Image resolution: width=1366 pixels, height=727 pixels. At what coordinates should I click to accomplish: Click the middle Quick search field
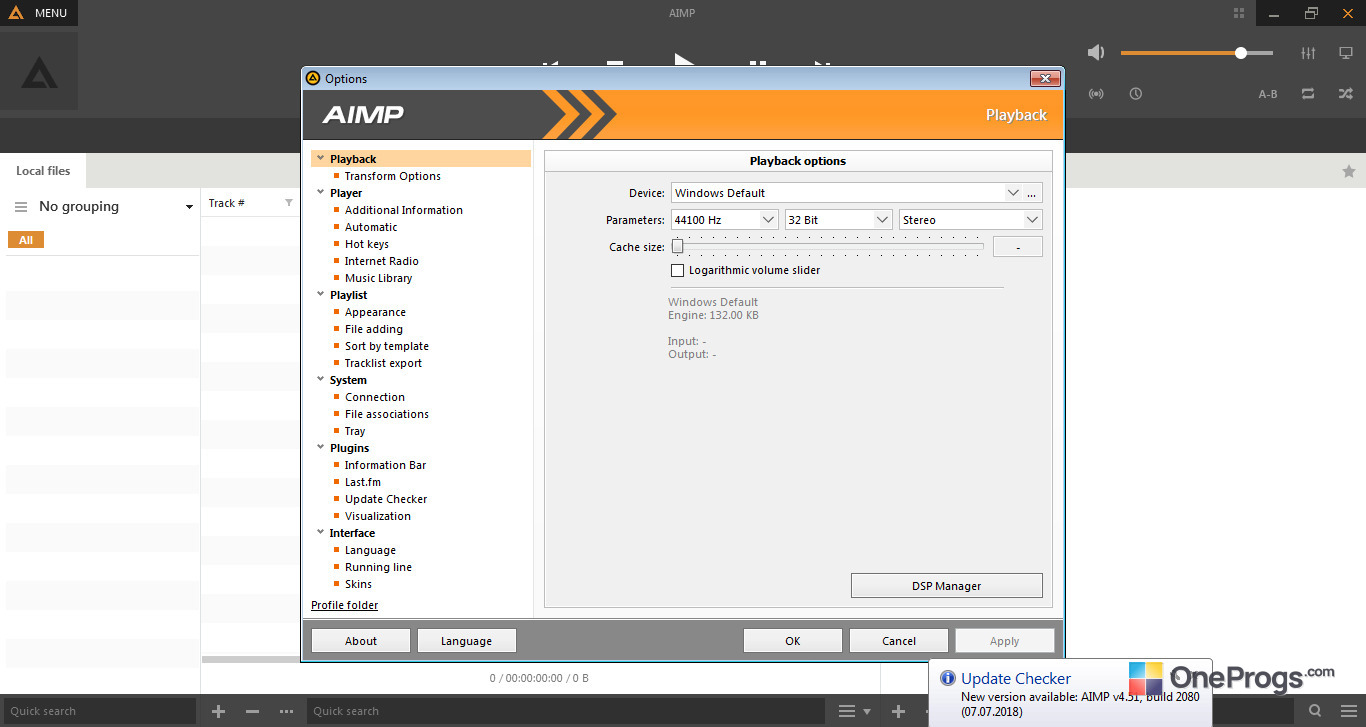(x=566, y=711)
